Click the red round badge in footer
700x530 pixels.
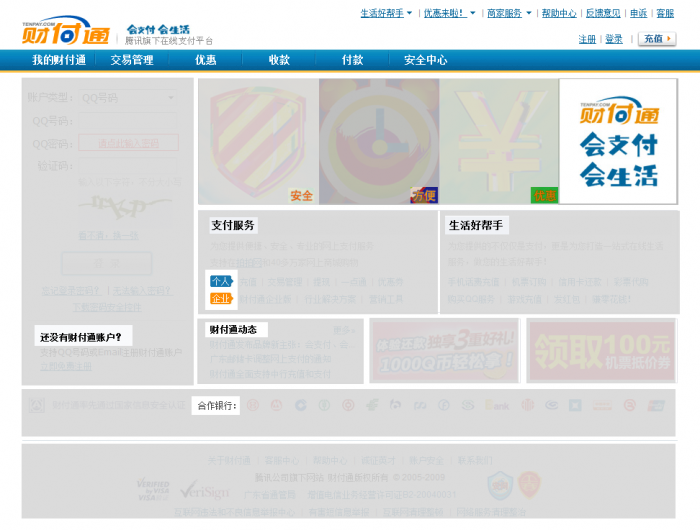pyautogui.click(x=529, y=485)
